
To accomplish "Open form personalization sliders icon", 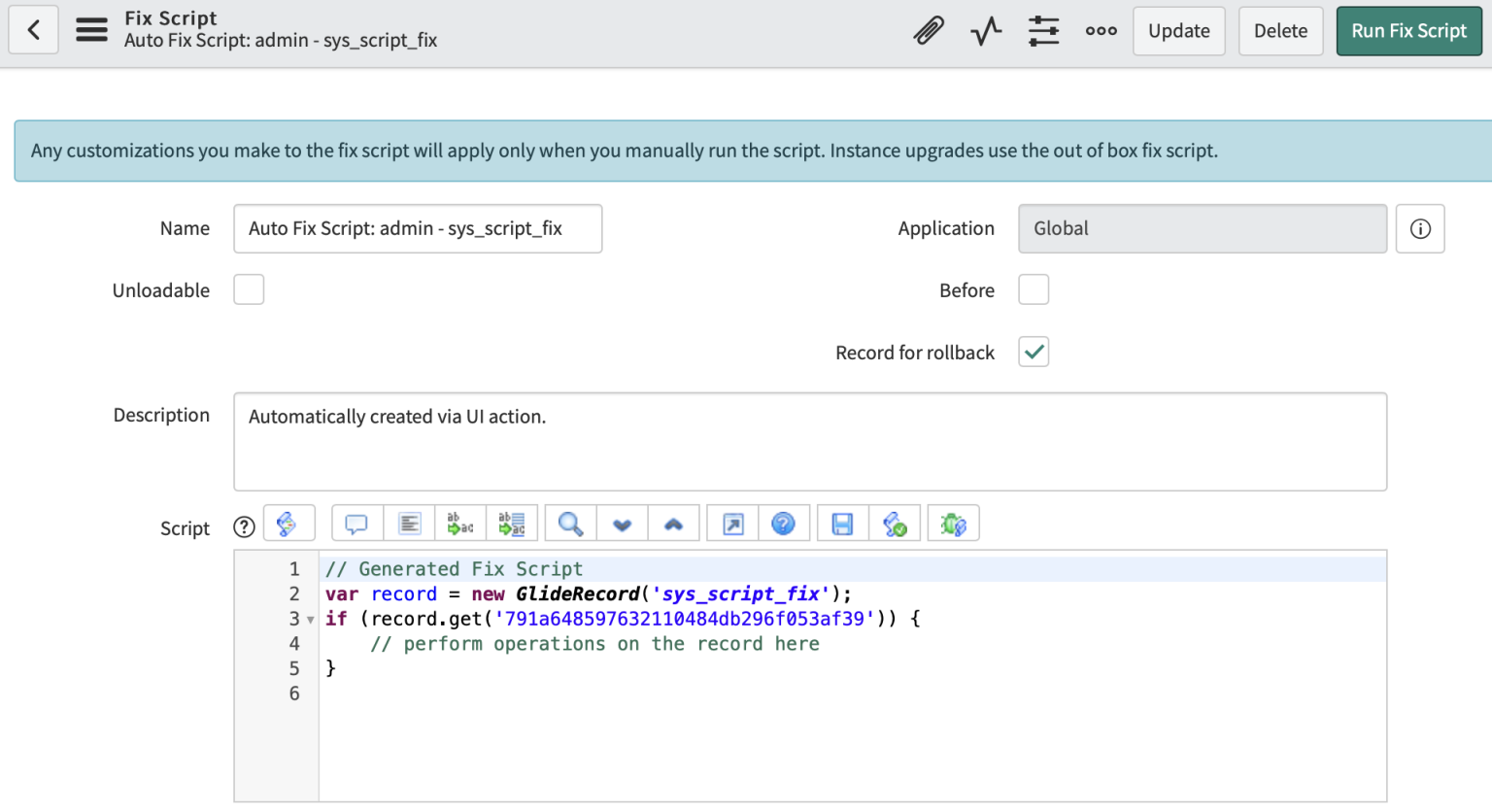I will click(x=1043, y=30).
